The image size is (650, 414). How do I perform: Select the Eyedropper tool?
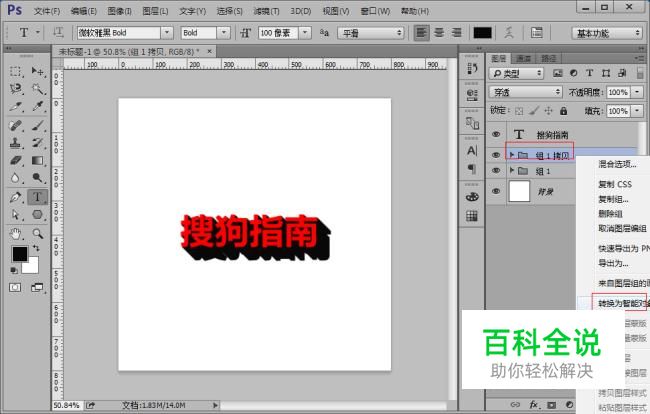point(38,107)
